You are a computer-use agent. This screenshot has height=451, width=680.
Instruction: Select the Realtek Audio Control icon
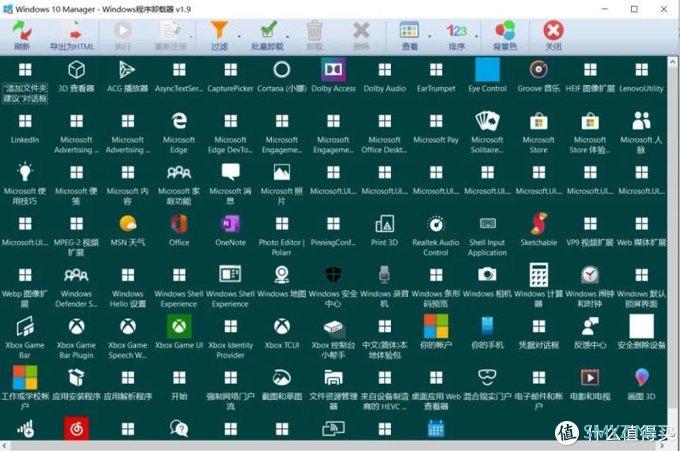point(436,223)
